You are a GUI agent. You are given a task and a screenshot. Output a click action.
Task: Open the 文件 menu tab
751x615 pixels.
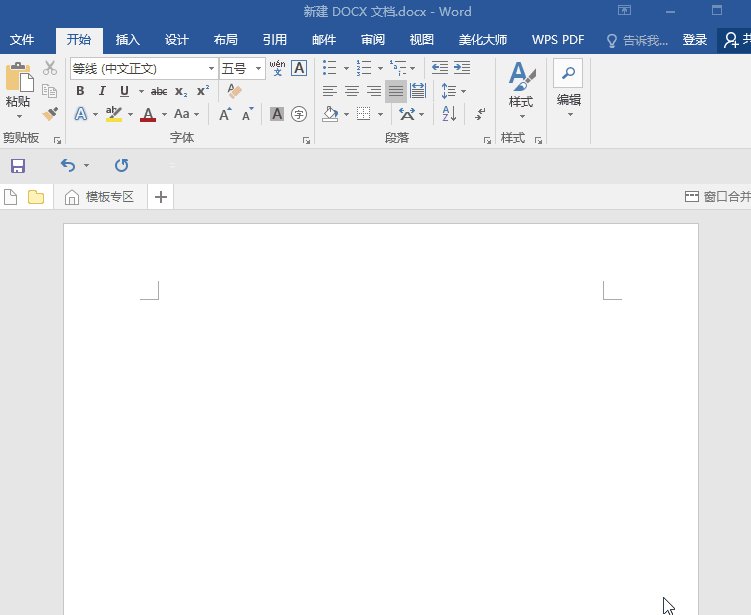pyautogui.click(x=22, y=40)
